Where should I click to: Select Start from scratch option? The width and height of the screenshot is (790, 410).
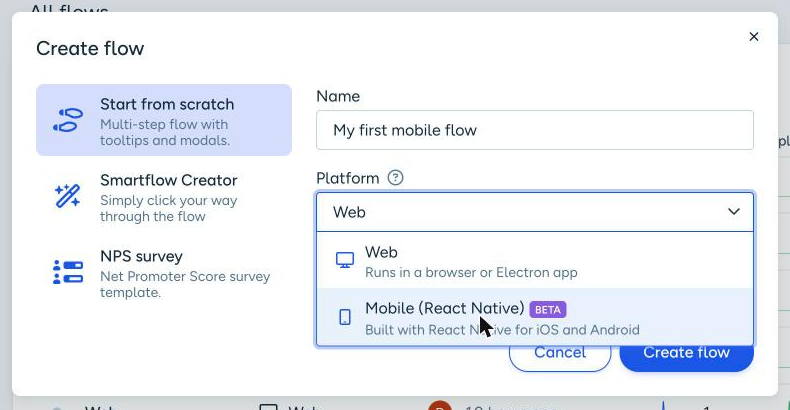[164, 120]
